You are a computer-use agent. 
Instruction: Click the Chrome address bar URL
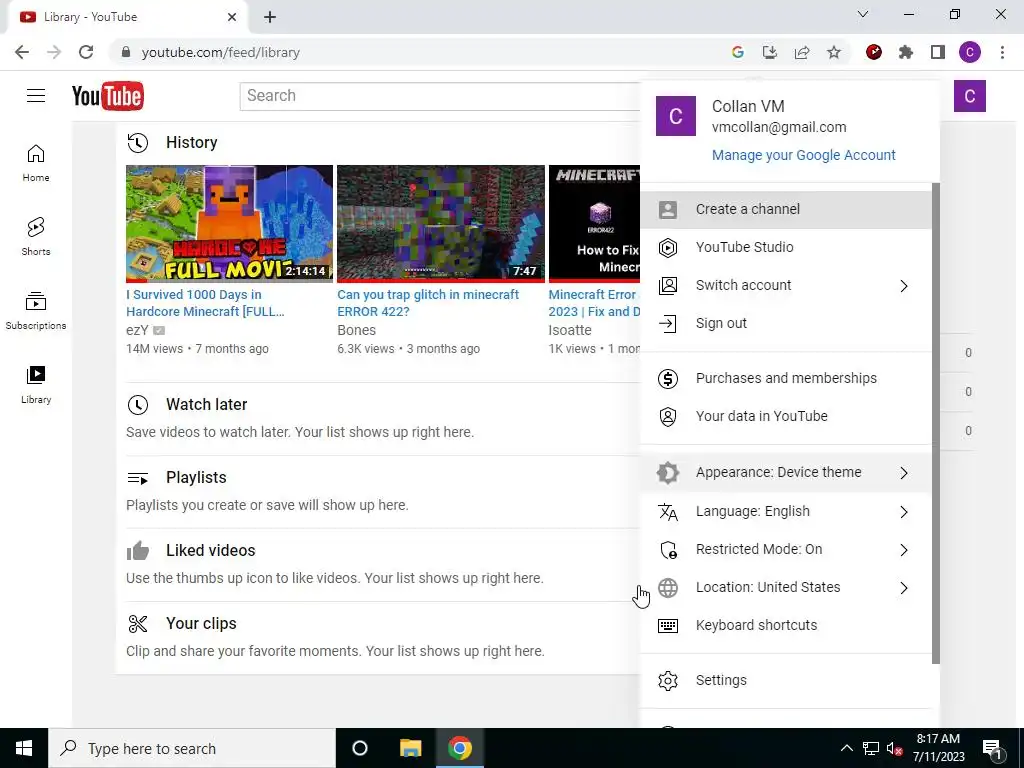point(221,52)
